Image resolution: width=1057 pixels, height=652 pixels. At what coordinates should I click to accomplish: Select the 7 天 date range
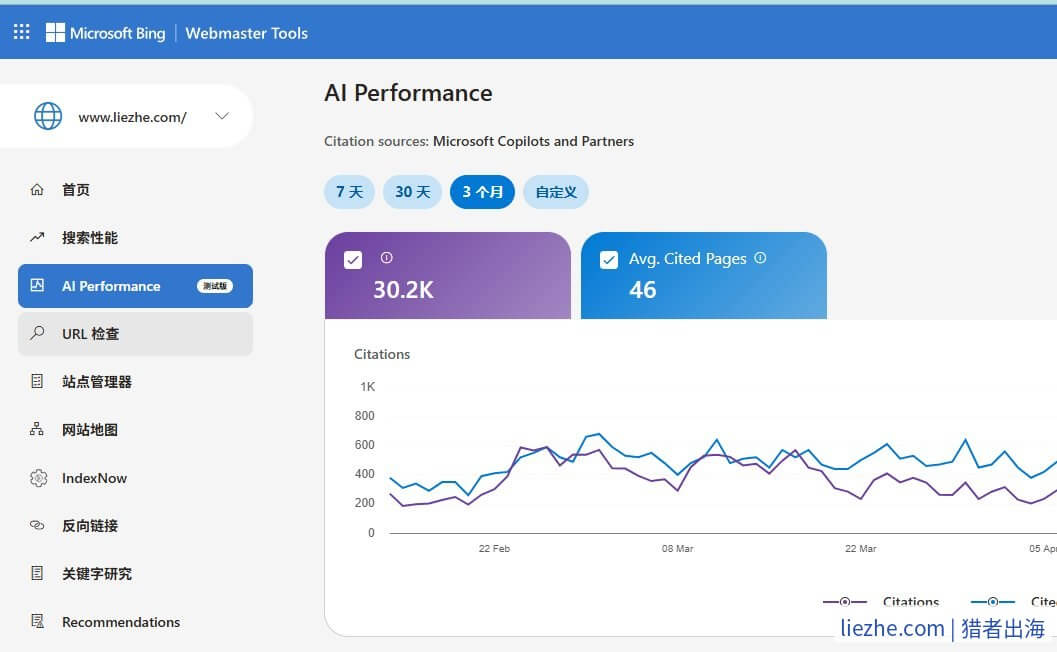coord(349,191)
